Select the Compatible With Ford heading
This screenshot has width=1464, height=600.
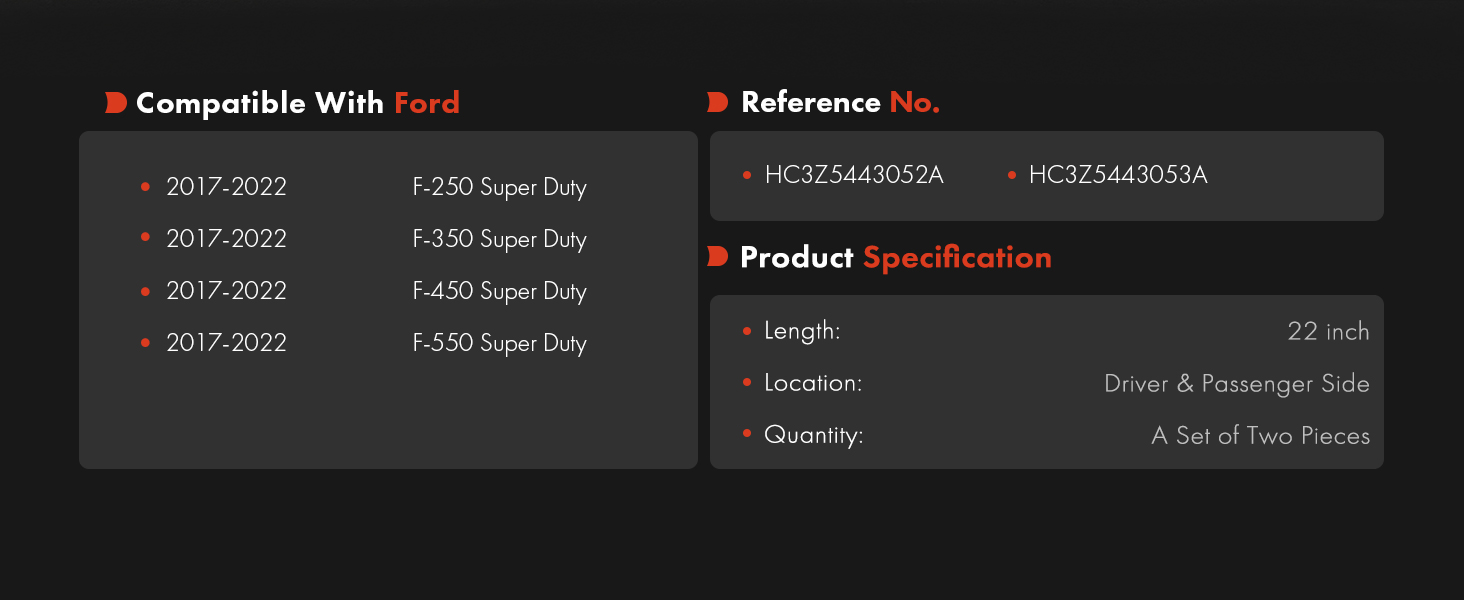tap(298, 103)
